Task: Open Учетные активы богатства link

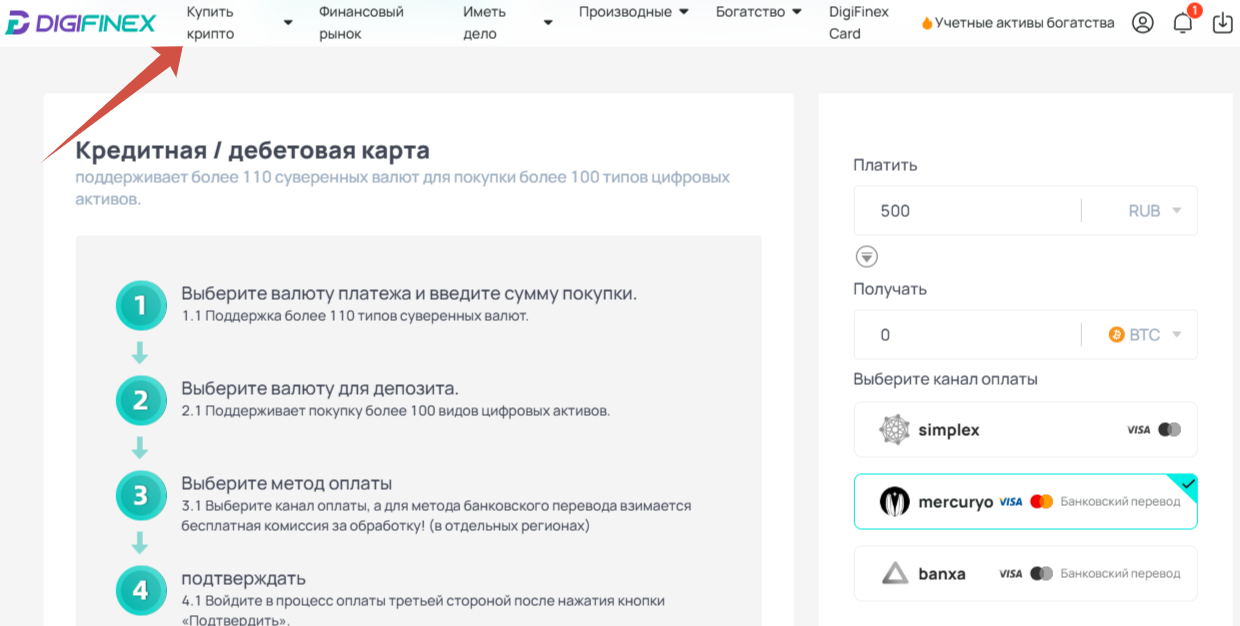Action: [1024, 23]
